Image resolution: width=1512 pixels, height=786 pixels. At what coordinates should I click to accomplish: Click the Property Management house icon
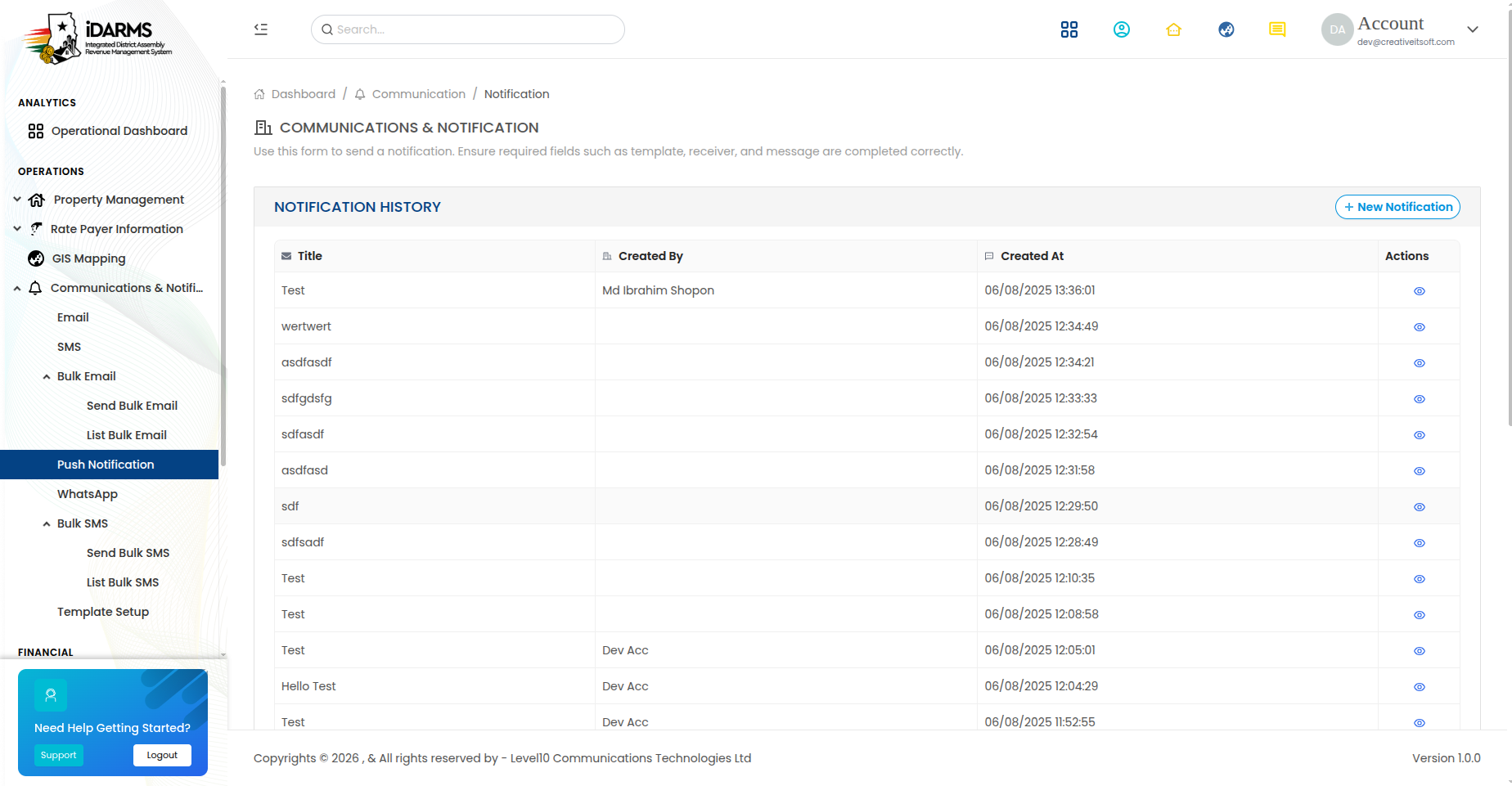37,200
